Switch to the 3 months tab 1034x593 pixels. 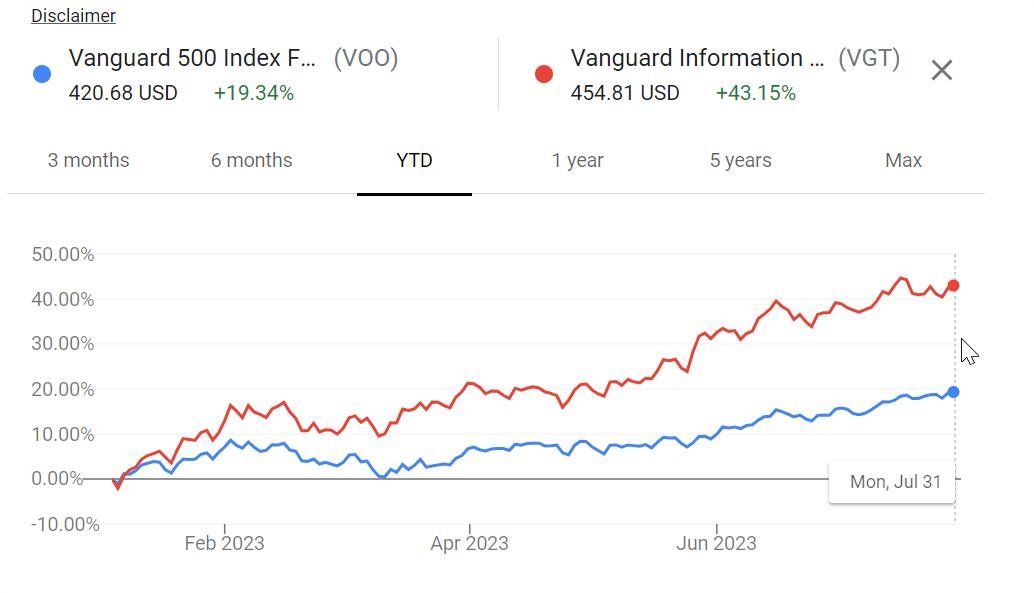click(88, 160)
